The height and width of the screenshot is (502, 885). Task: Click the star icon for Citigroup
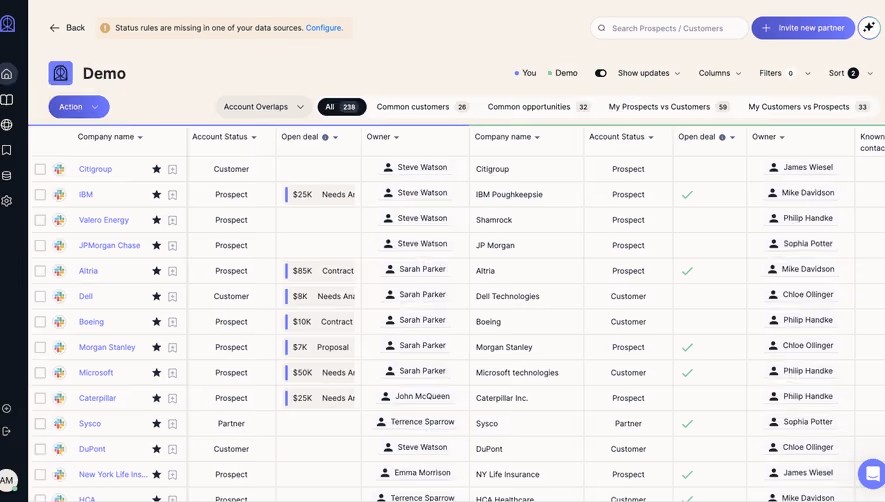pos(156,169)
